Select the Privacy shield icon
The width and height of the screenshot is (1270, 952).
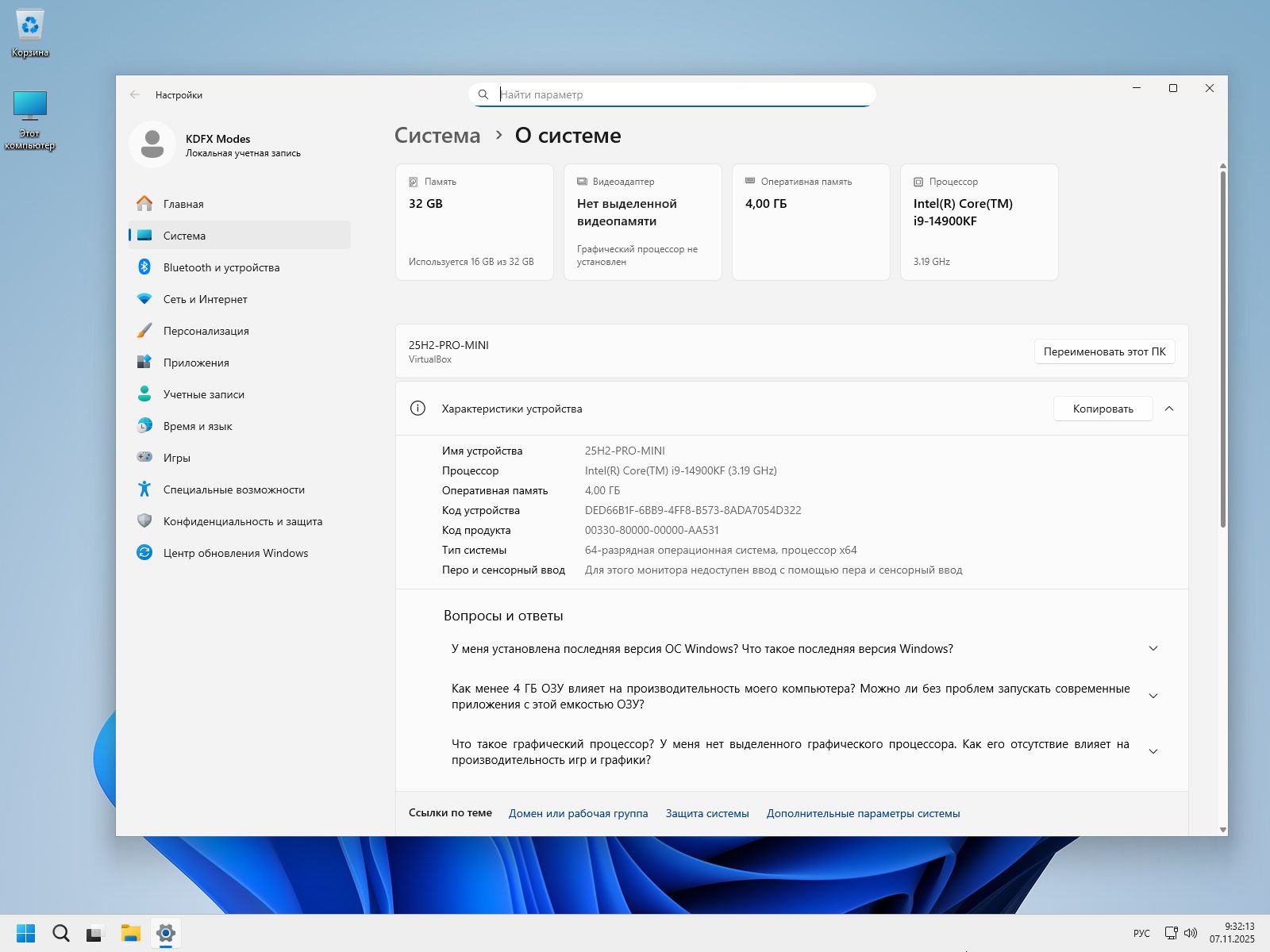[144, 521]
